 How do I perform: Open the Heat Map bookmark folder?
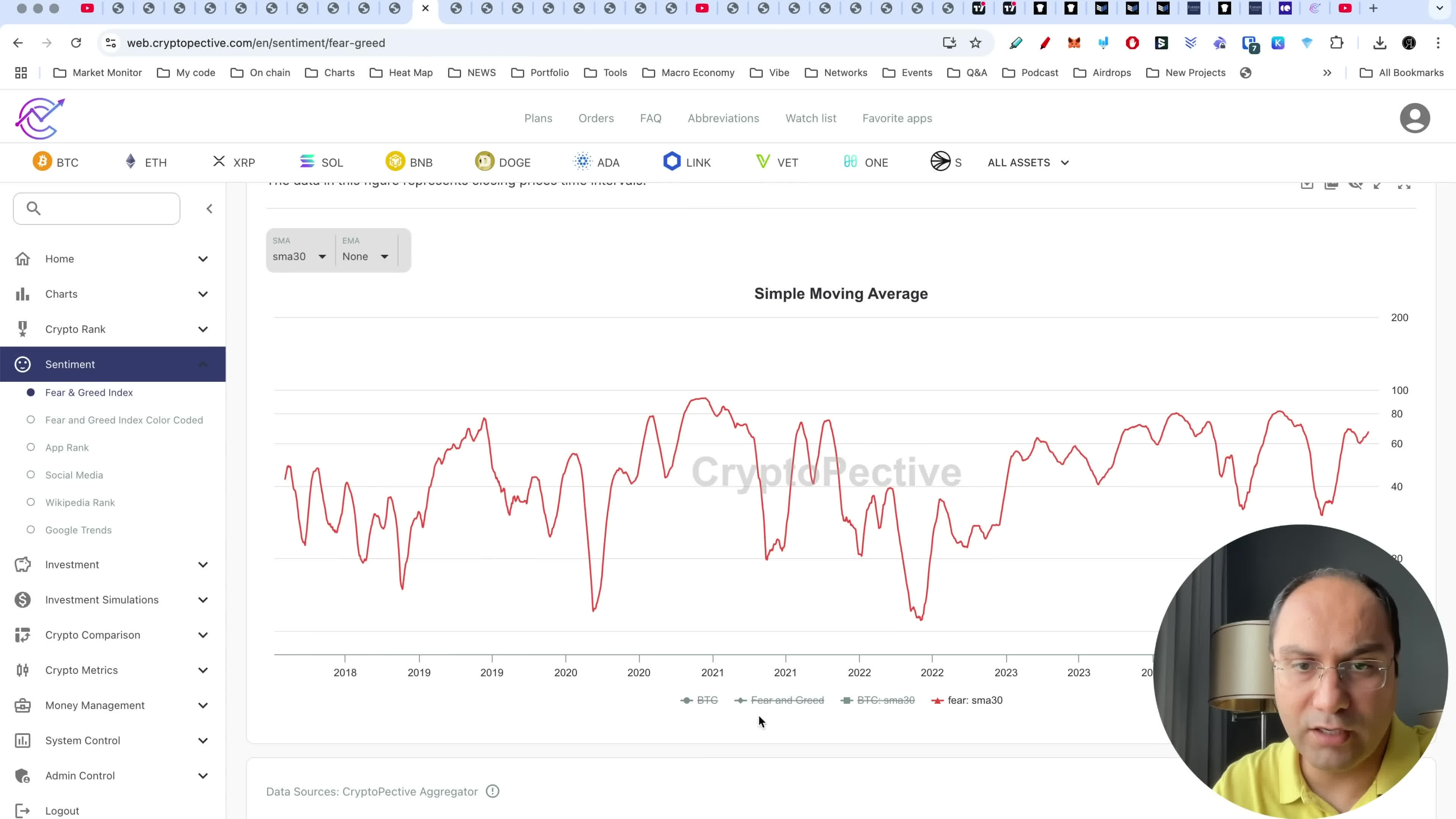401,72
